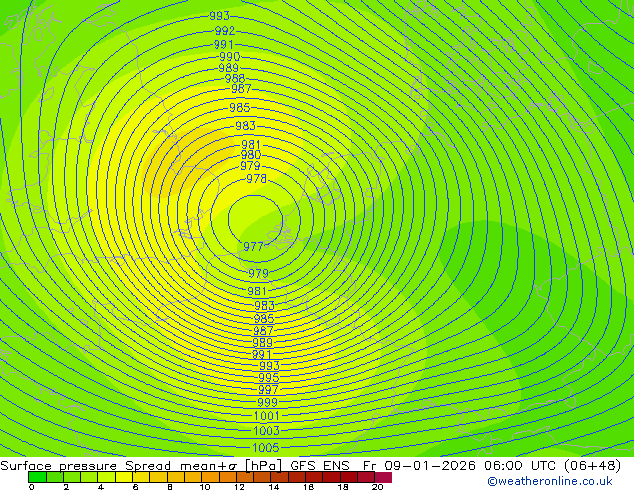634x490 pixels.
Task: Click the 990 isobar label
Action: coord(230,56)
